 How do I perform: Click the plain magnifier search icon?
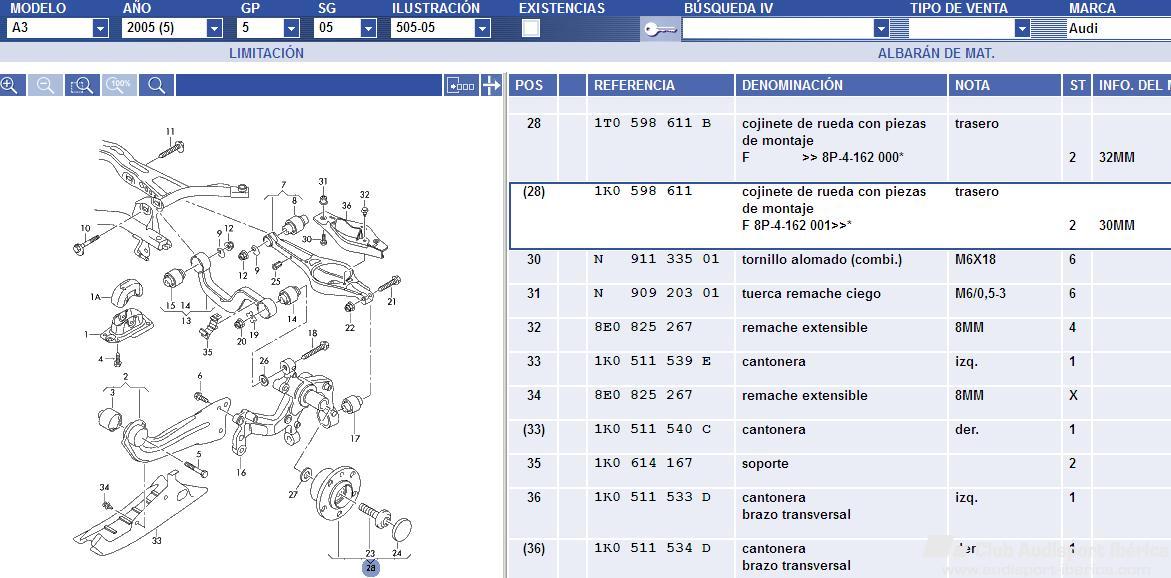(x=157, y=85)
